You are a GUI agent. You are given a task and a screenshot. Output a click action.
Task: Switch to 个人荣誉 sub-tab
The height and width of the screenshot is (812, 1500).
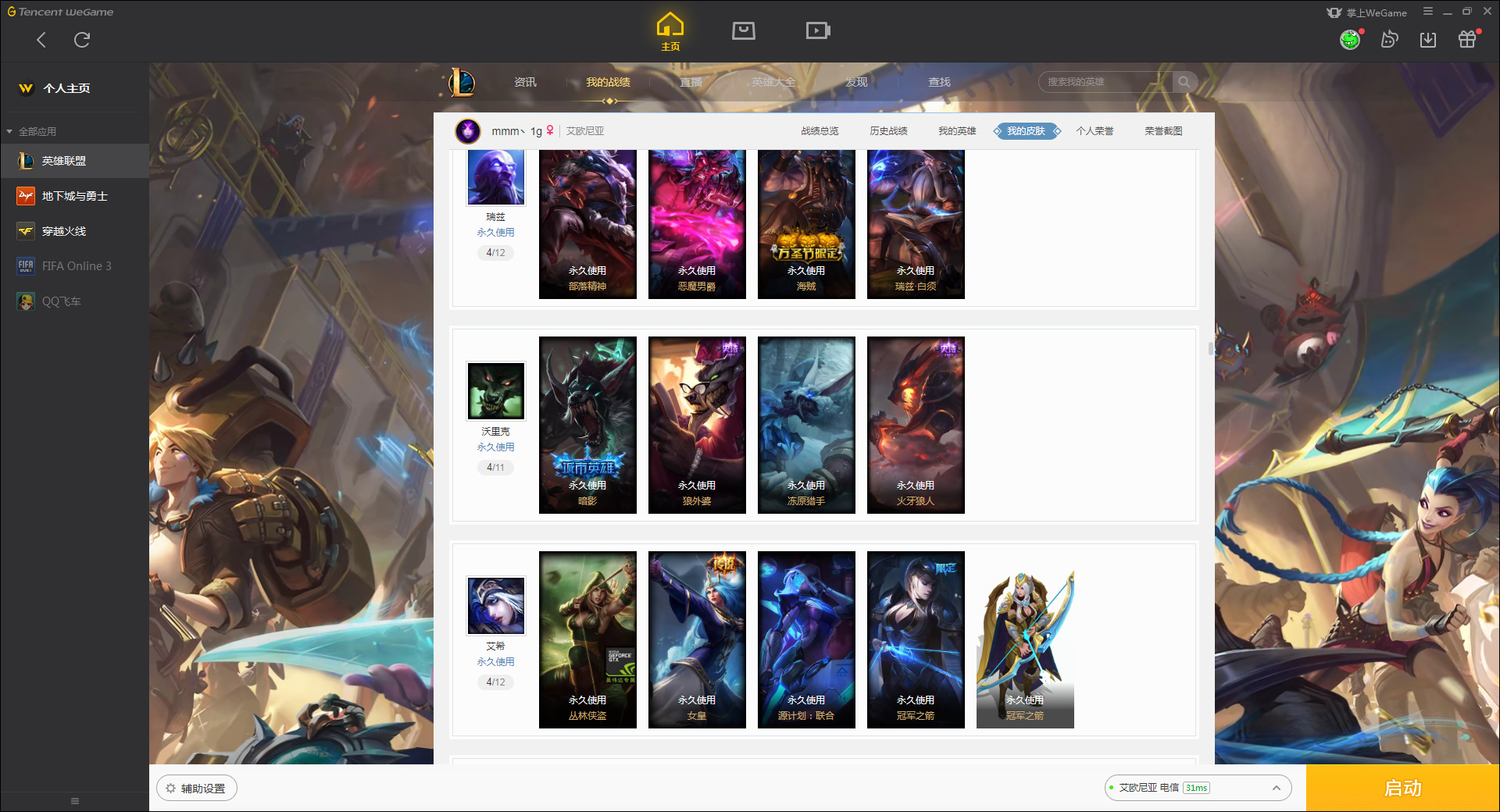1095,131
